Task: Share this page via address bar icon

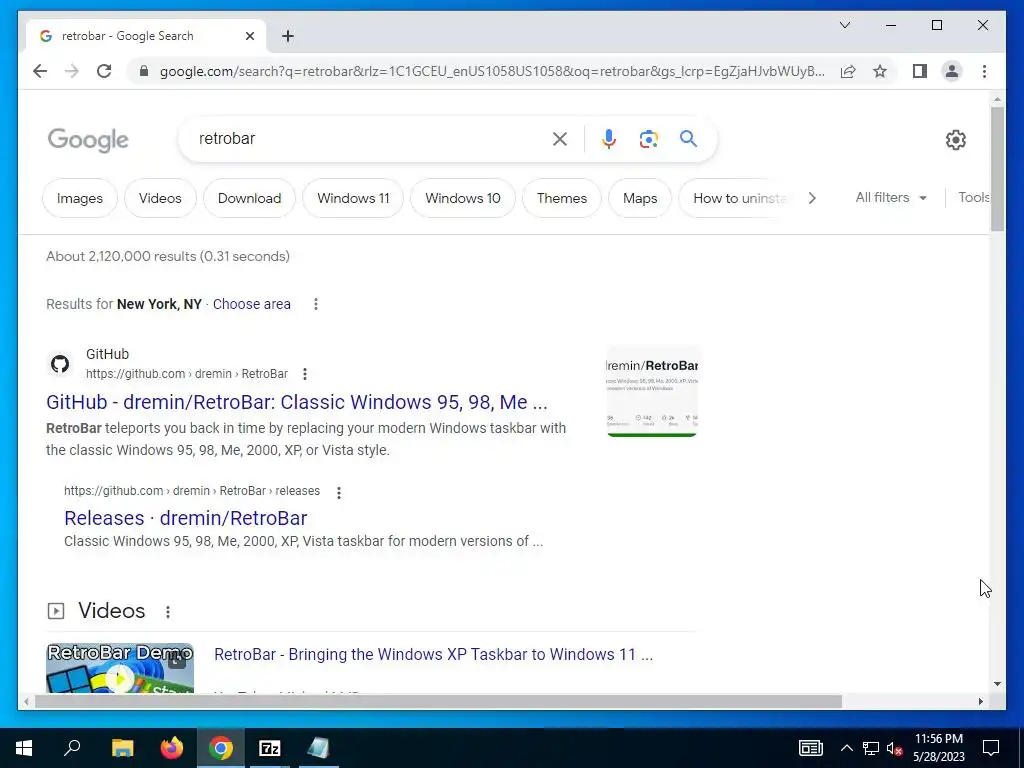Action: coord(848,71)
